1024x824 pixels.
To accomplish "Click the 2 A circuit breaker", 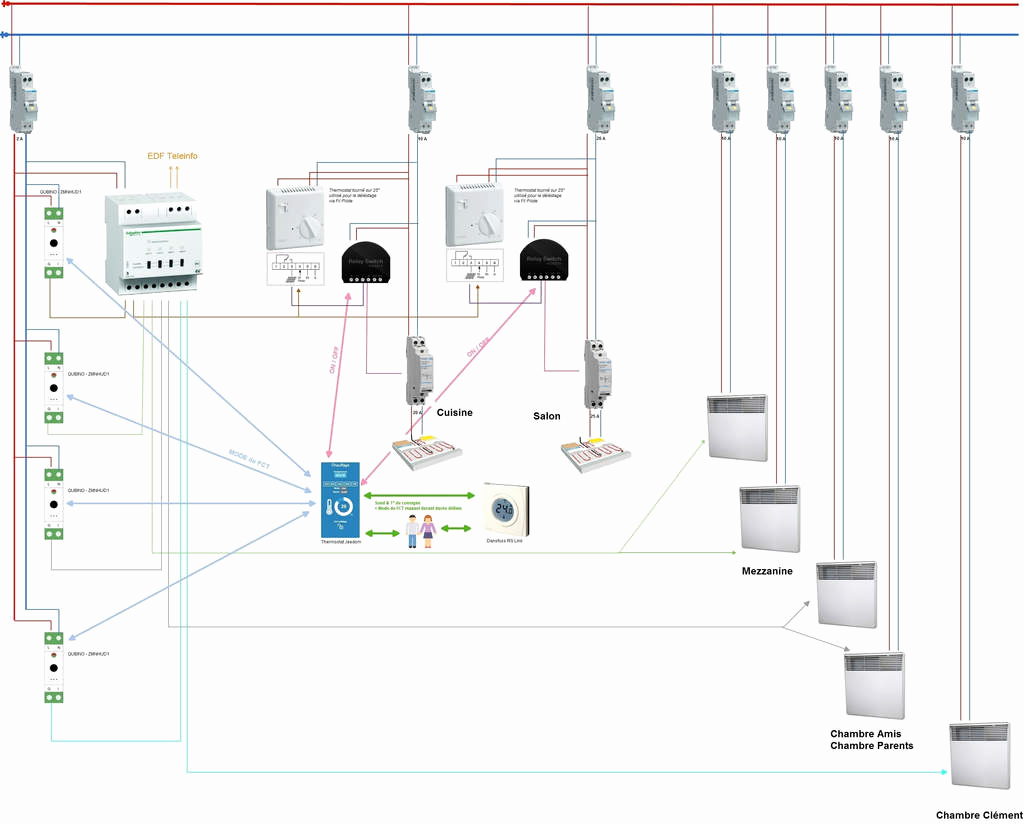I will [x=24, y=99].
